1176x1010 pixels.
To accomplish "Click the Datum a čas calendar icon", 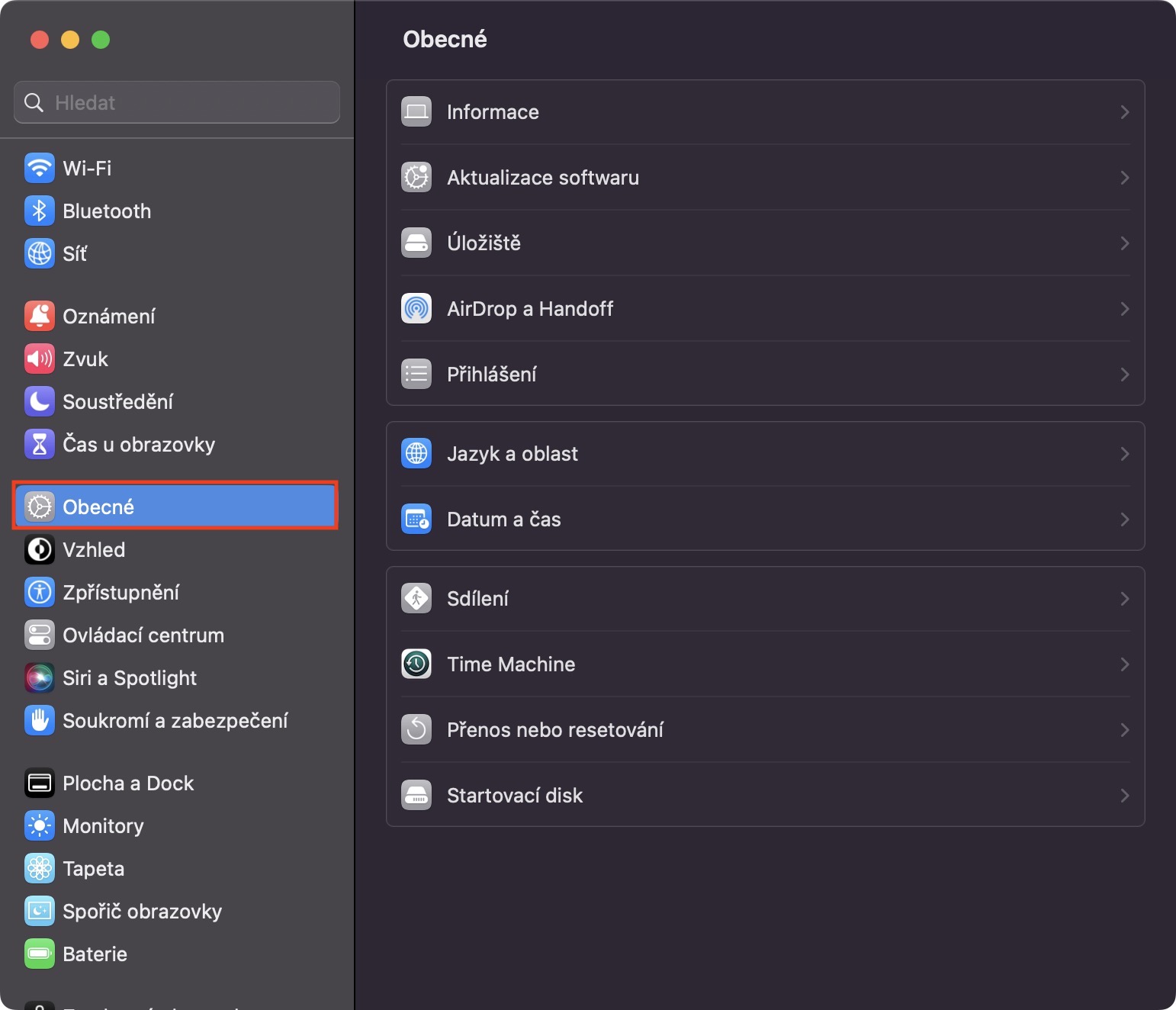I will point(416,519).
